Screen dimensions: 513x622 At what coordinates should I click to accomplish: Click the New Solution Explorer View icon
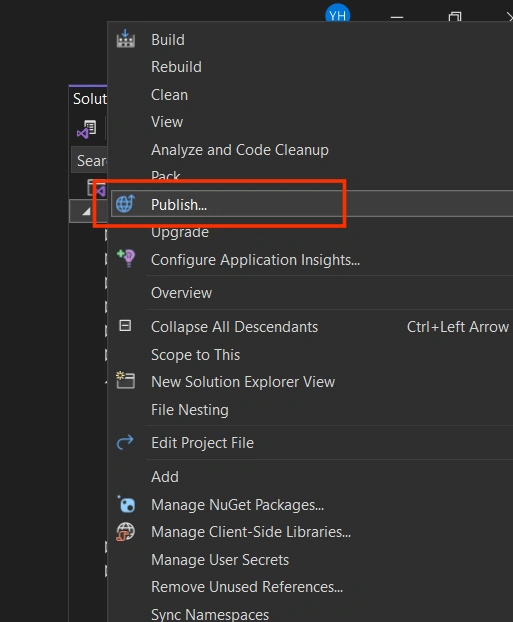point(125,380)
